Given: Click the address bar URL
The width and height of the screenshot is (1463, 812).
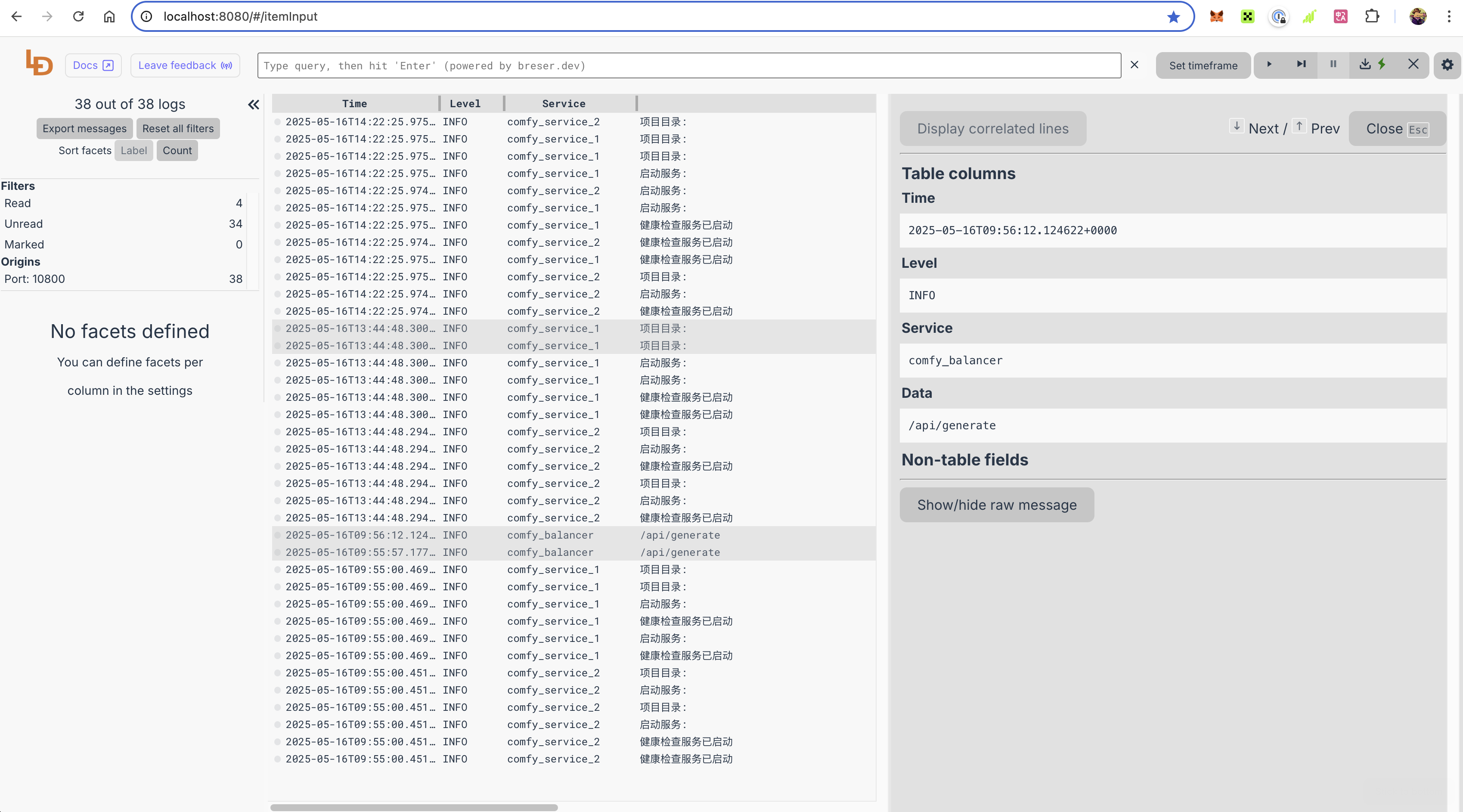Looking at the screenshot, I should 241,16.
